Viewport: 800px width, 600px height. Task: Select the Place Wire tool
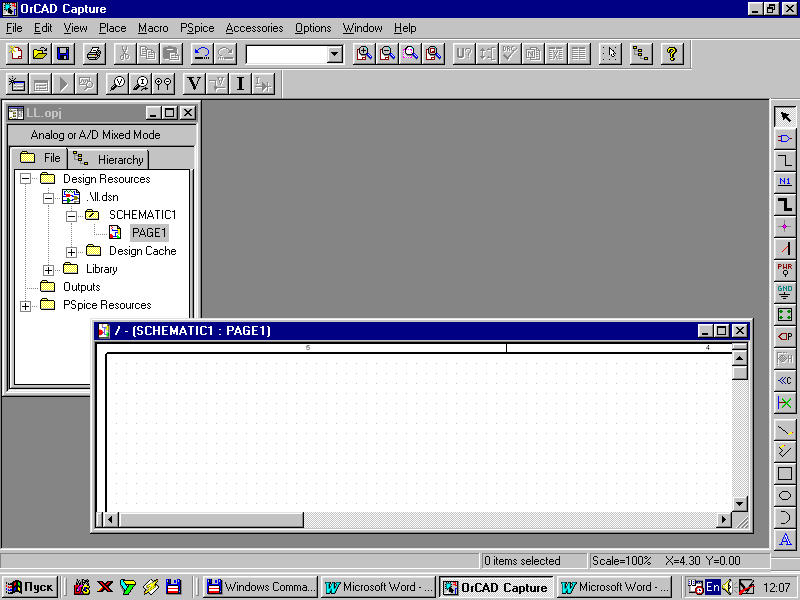click(785, 161)
